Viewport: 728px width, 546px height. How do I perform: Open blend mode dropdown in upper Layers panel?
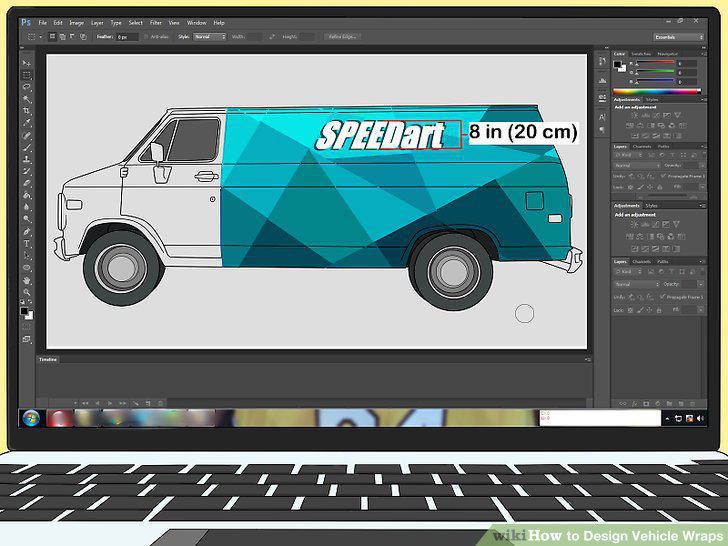pyautogui.click(x=637, y=165)
